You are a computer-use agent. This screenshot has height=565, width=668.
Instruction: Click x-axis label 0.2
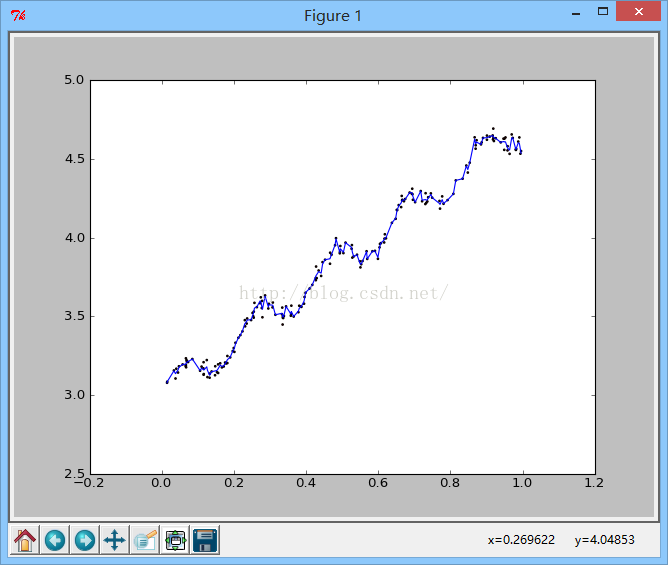pyautogui.click(x=234, y=483)
